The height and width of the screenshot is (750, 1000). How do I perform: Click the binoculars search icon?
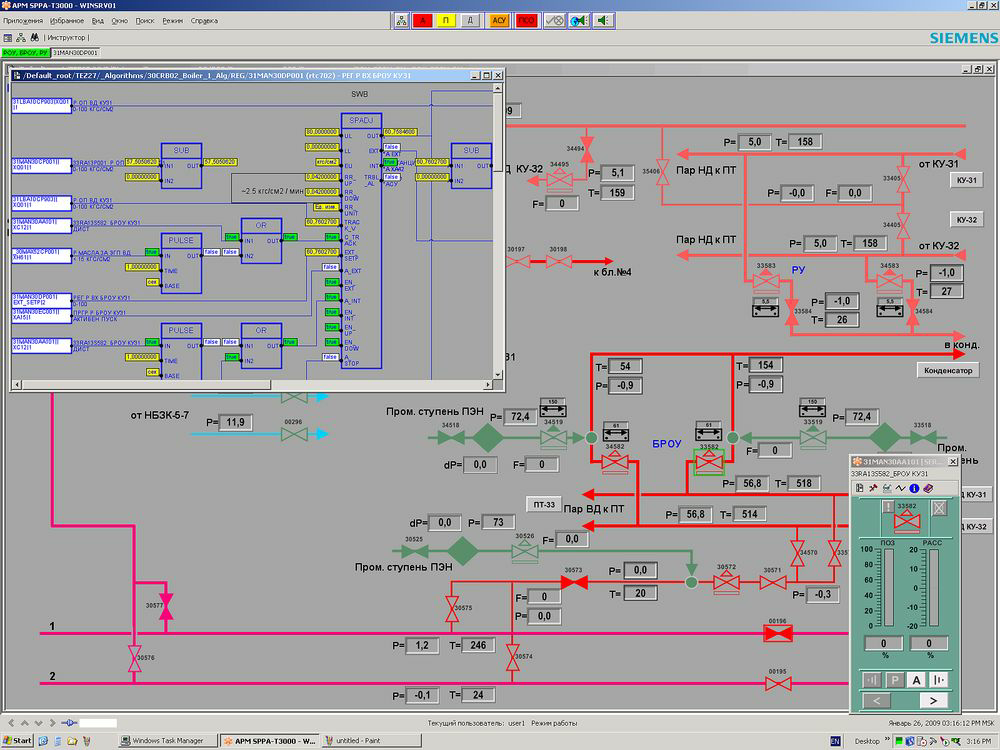click(x=34, y=38)
